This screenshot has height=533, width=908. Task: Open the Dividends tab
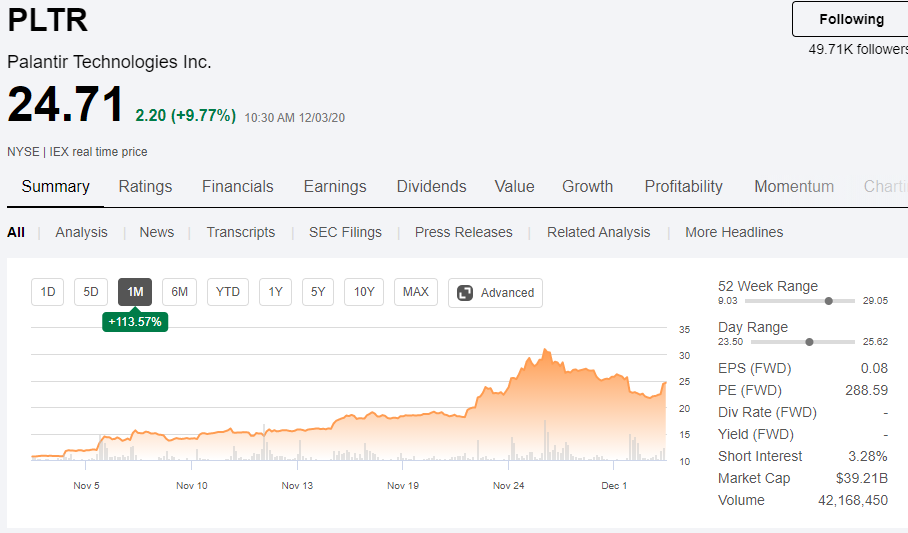click(x=431, y=187)
